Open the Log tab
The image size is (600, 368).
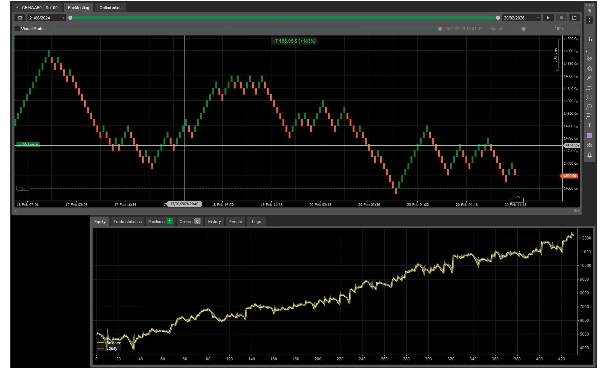(256, 221)
